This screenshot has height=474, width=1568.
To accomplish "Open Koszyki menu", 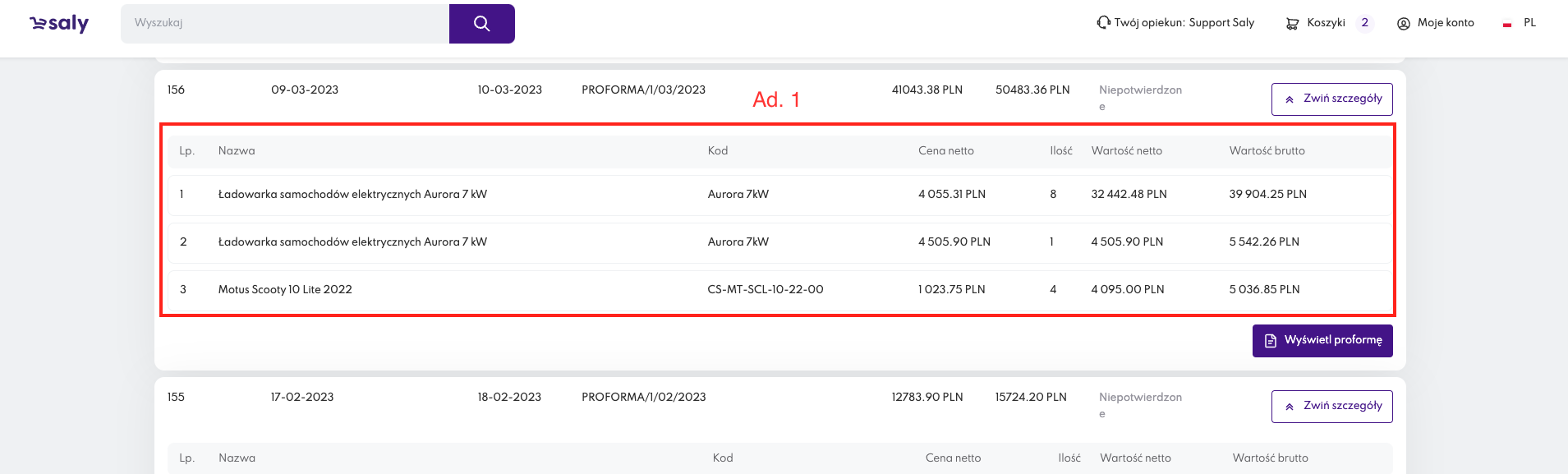I will click(1326, 23).
